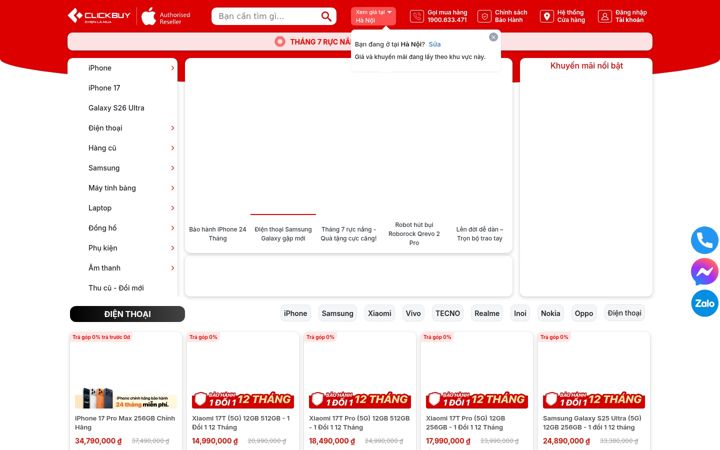
Task: Click 12 THÁNG warranty badge on Samsung Galaxy S25 Ultra
Action: [x=594, y=399]
